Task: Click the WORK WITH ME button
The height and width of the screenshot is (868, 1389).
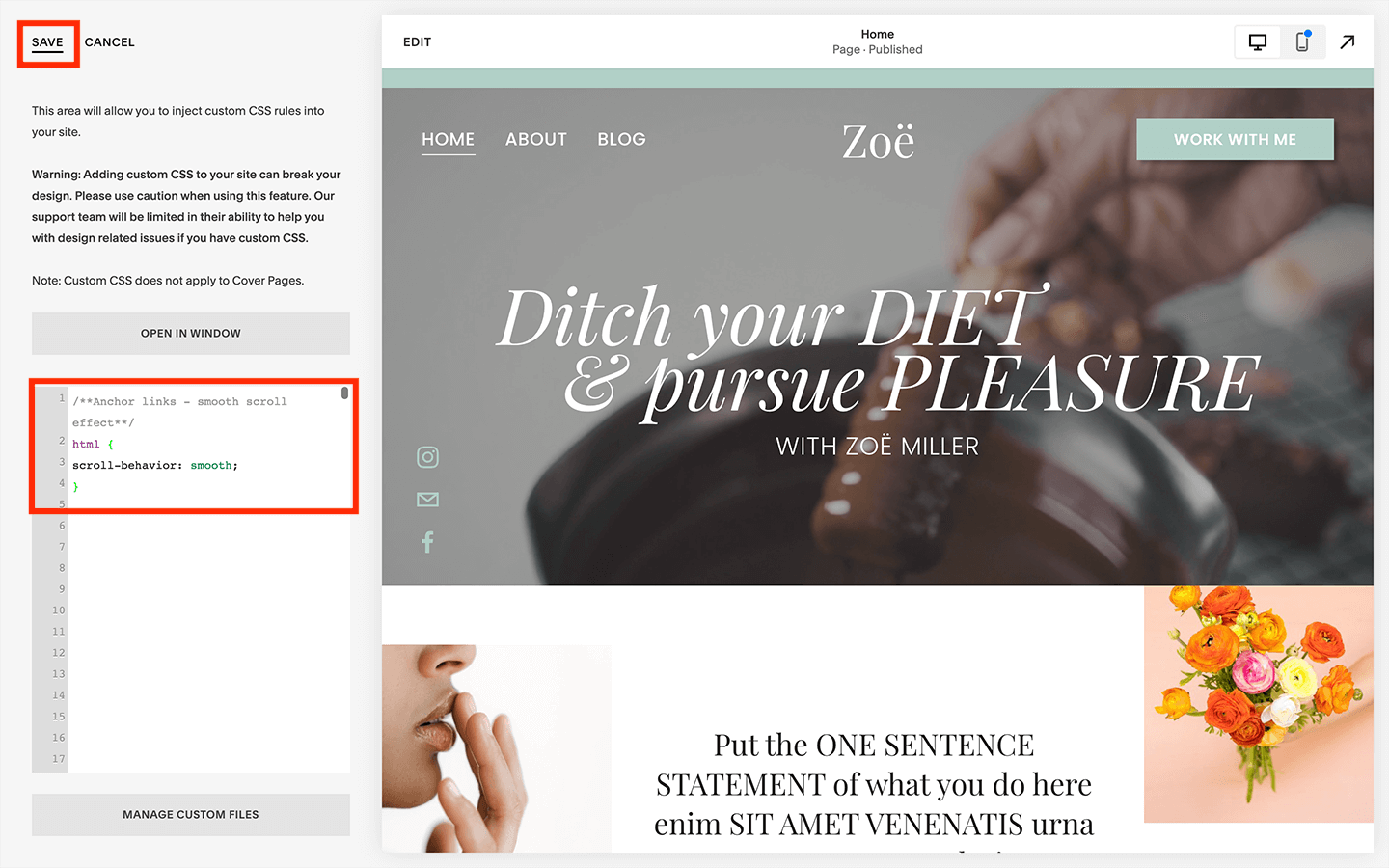Action: (x=1235, y=140)
